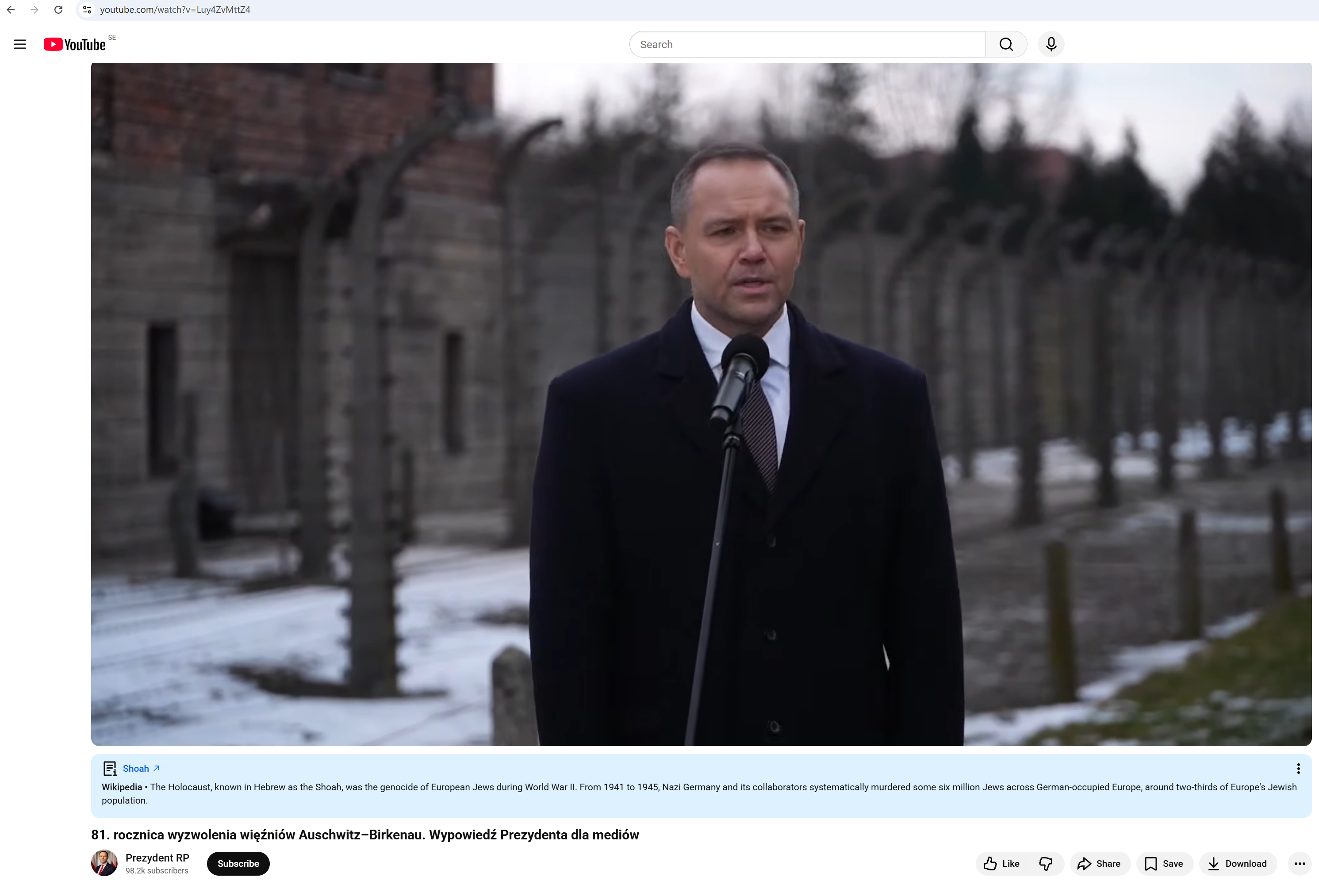Open the Share options dialog
1319x896 pixels.
point(1099,863)
